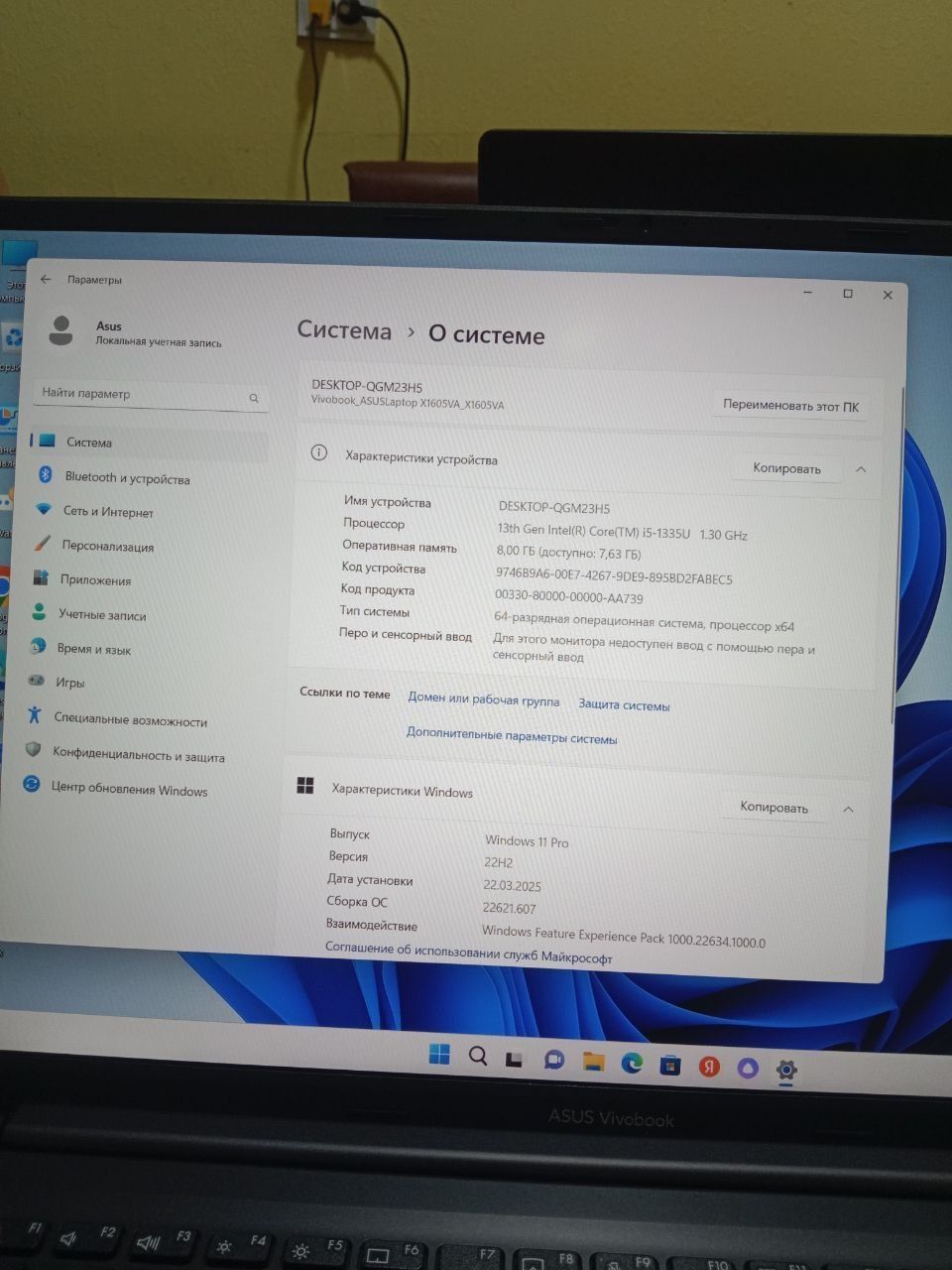Click OS build value 22621.607
This screenshot has height=1270, width=952.
[x=510, y=908]
